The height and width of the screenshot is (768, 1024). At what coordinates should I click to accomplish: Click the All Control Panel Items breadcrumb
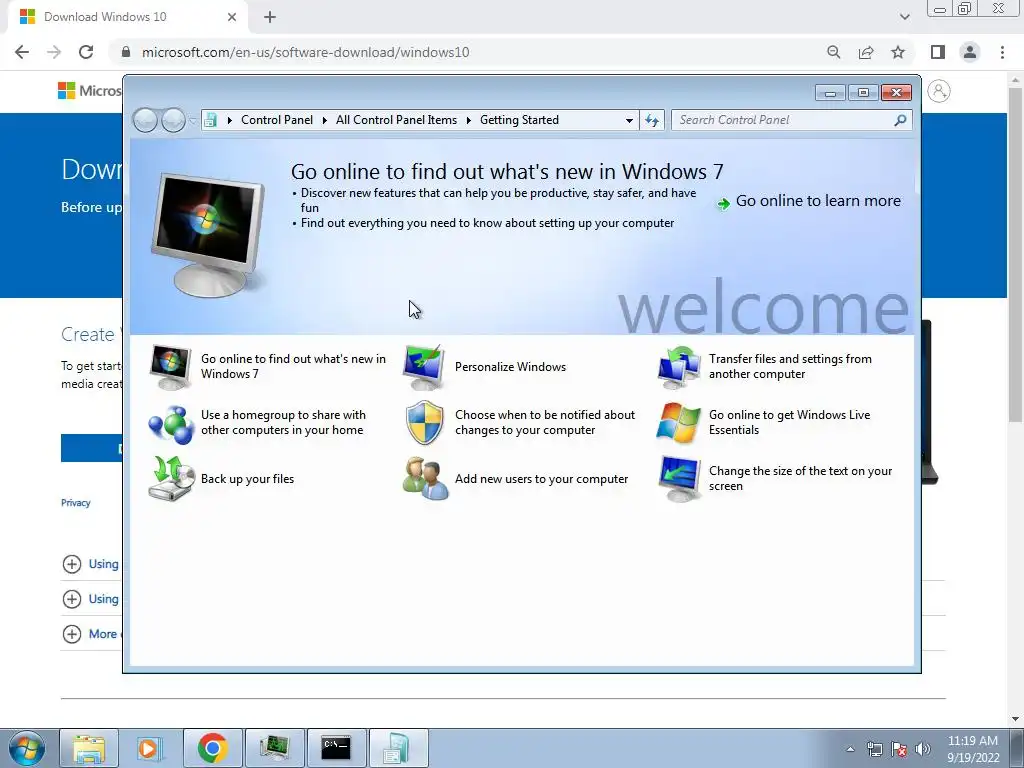(x=396, y=120)
